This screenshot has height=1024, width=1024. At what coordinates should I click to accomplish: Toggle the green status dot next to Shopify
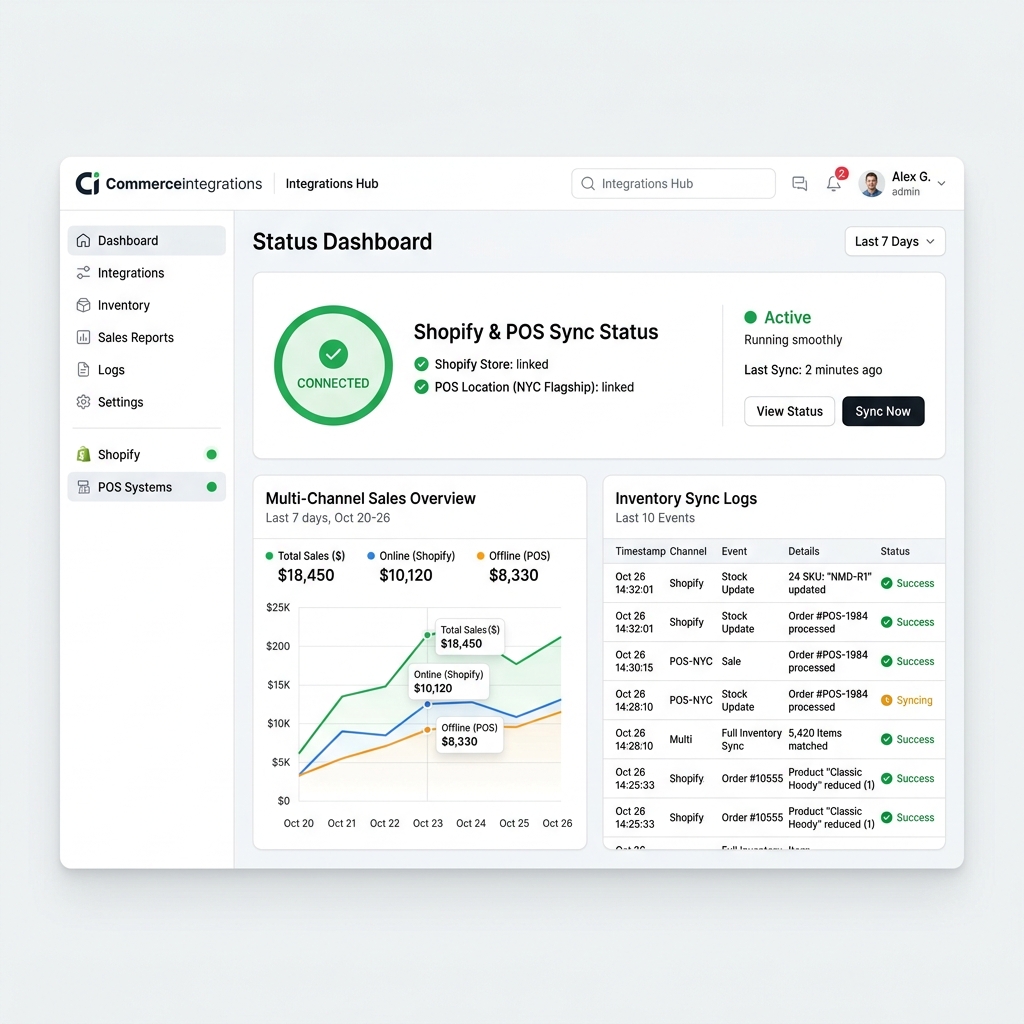[x=211, y=453]
